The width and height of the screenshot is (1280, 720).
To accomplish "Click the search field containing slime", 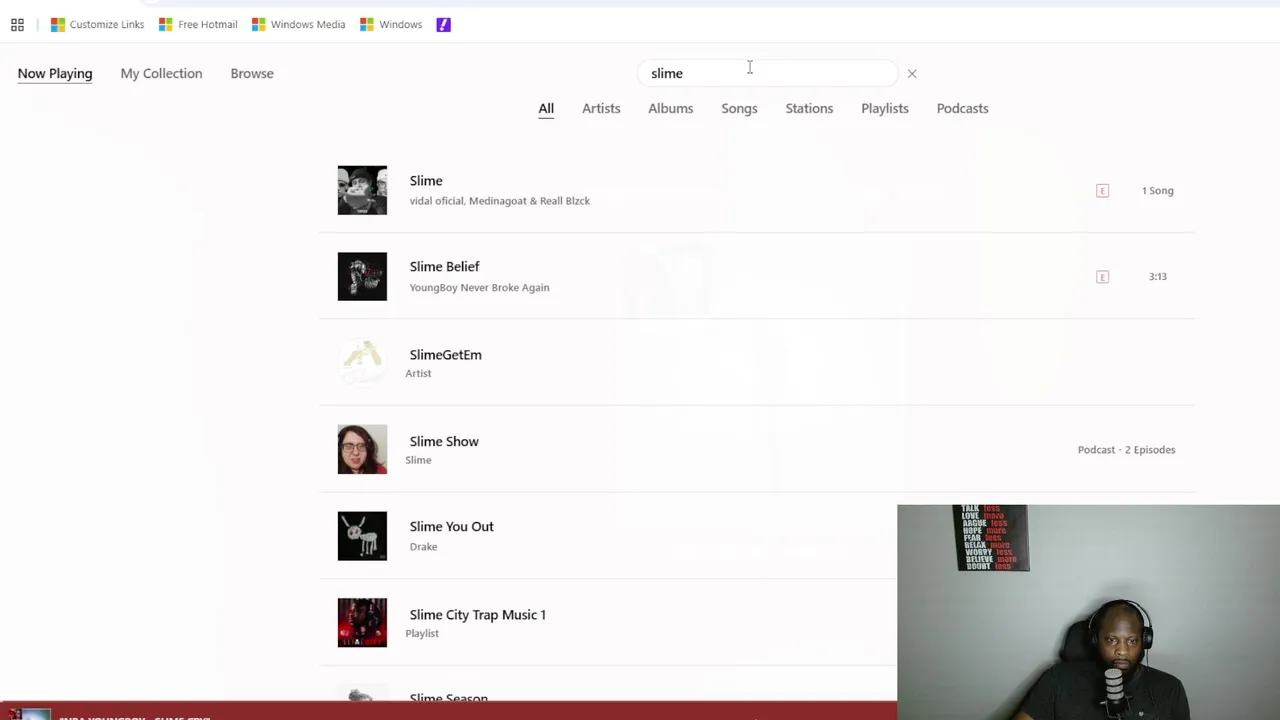I will coord(768,73).
